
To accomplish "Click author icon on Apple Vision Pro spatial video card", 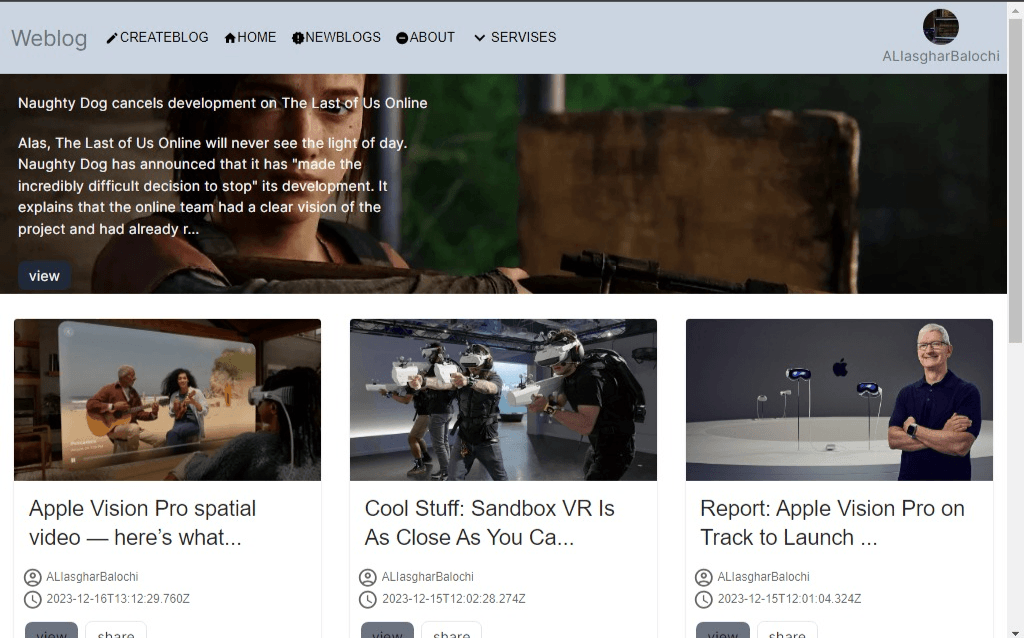I will pos(33,577).
